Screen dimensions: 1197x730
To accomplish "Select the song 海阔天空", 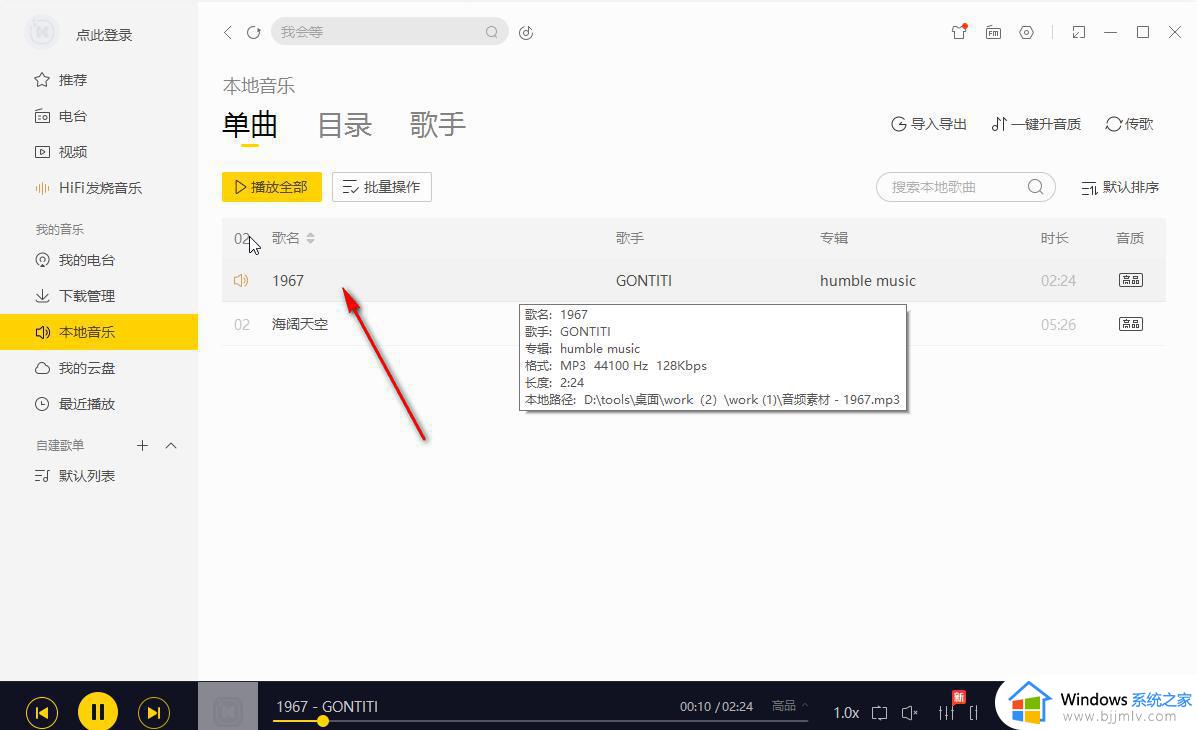I will (x=300, y=325).
